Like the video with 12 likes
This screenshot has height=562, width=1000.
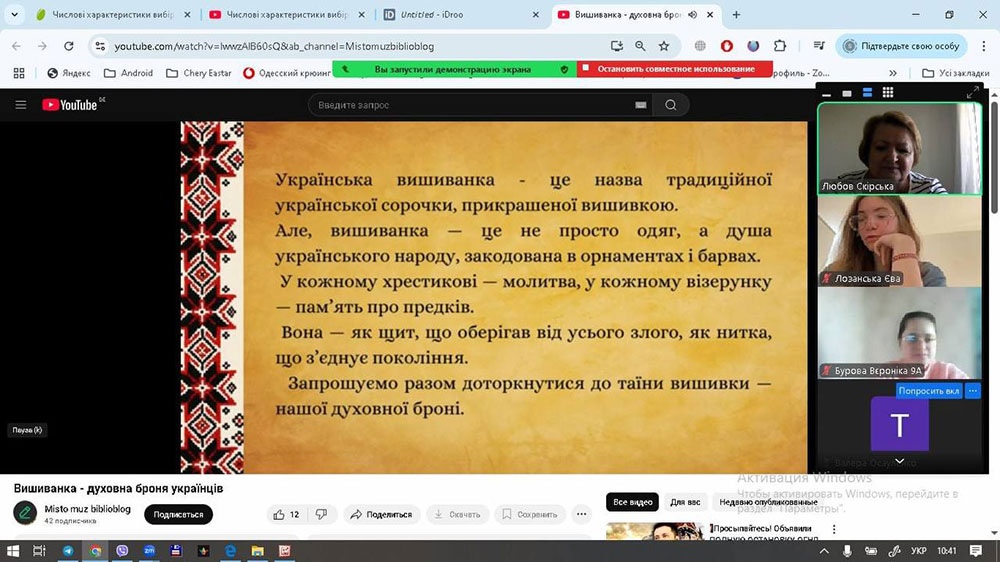pyautogui.click(x=286, y=515)
